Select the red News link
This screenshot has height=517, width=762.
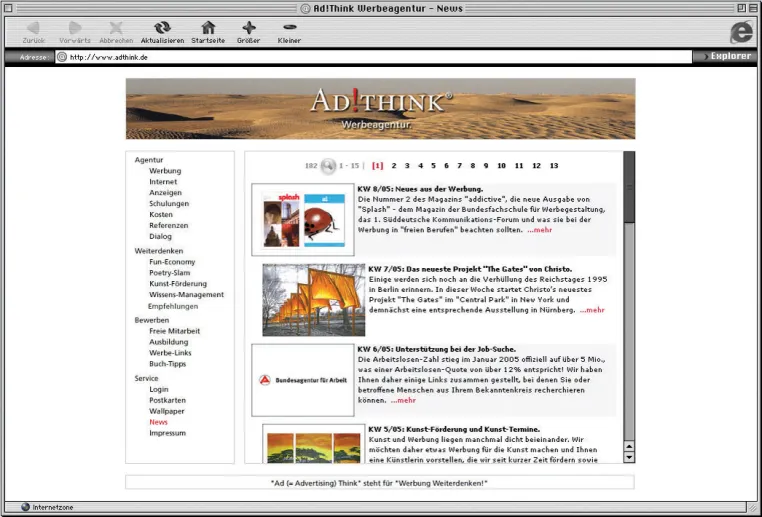pyautogui.click(x=158, y=422)
